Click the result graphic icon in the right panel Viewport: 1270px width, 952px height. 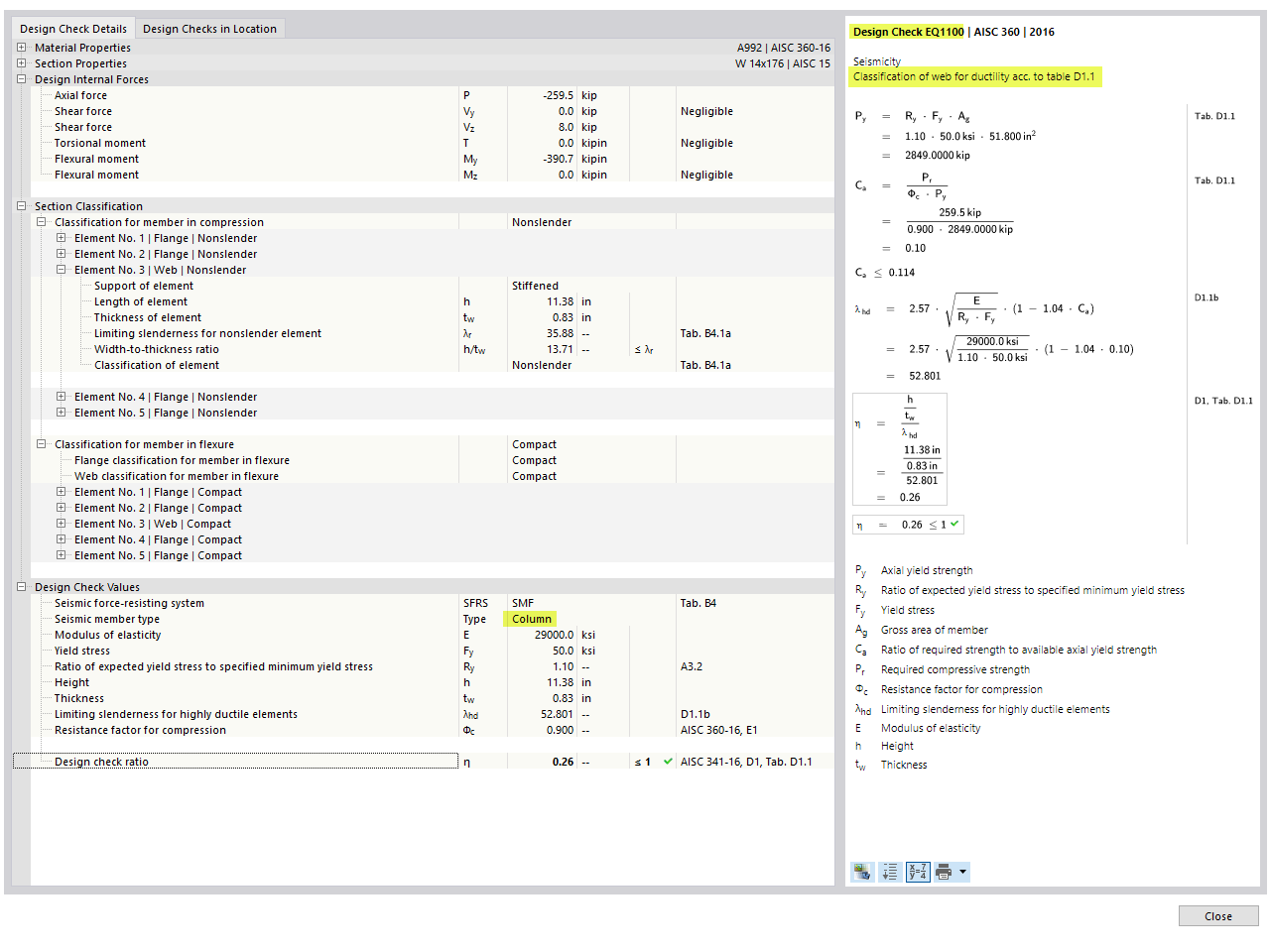point(861,872)
